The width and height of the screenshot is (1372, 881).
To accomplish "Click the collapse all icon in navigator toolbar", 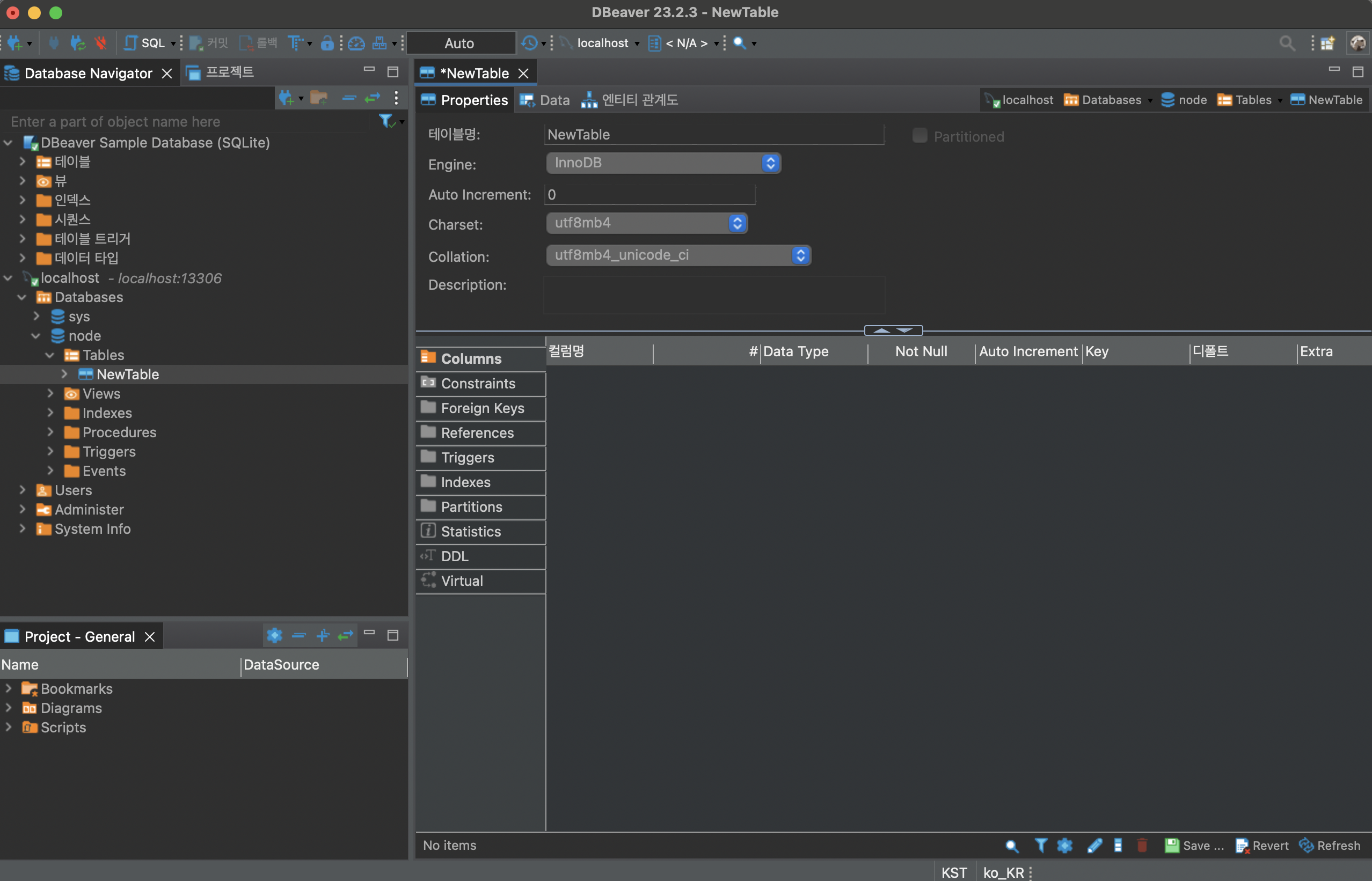I will (x=349, y=98).
